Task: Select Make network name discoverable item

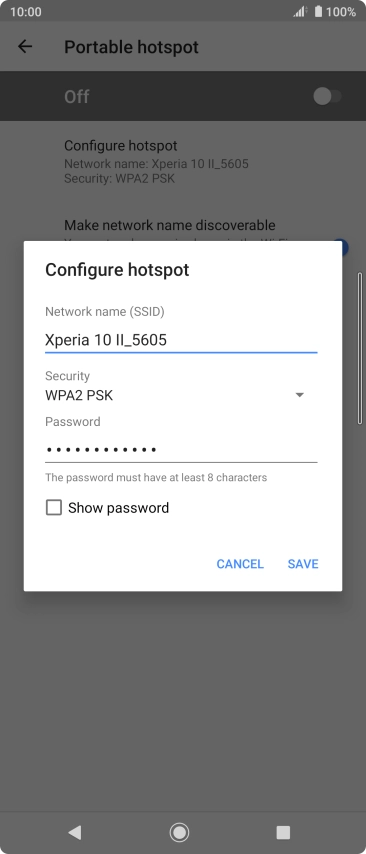Action: 170,225
